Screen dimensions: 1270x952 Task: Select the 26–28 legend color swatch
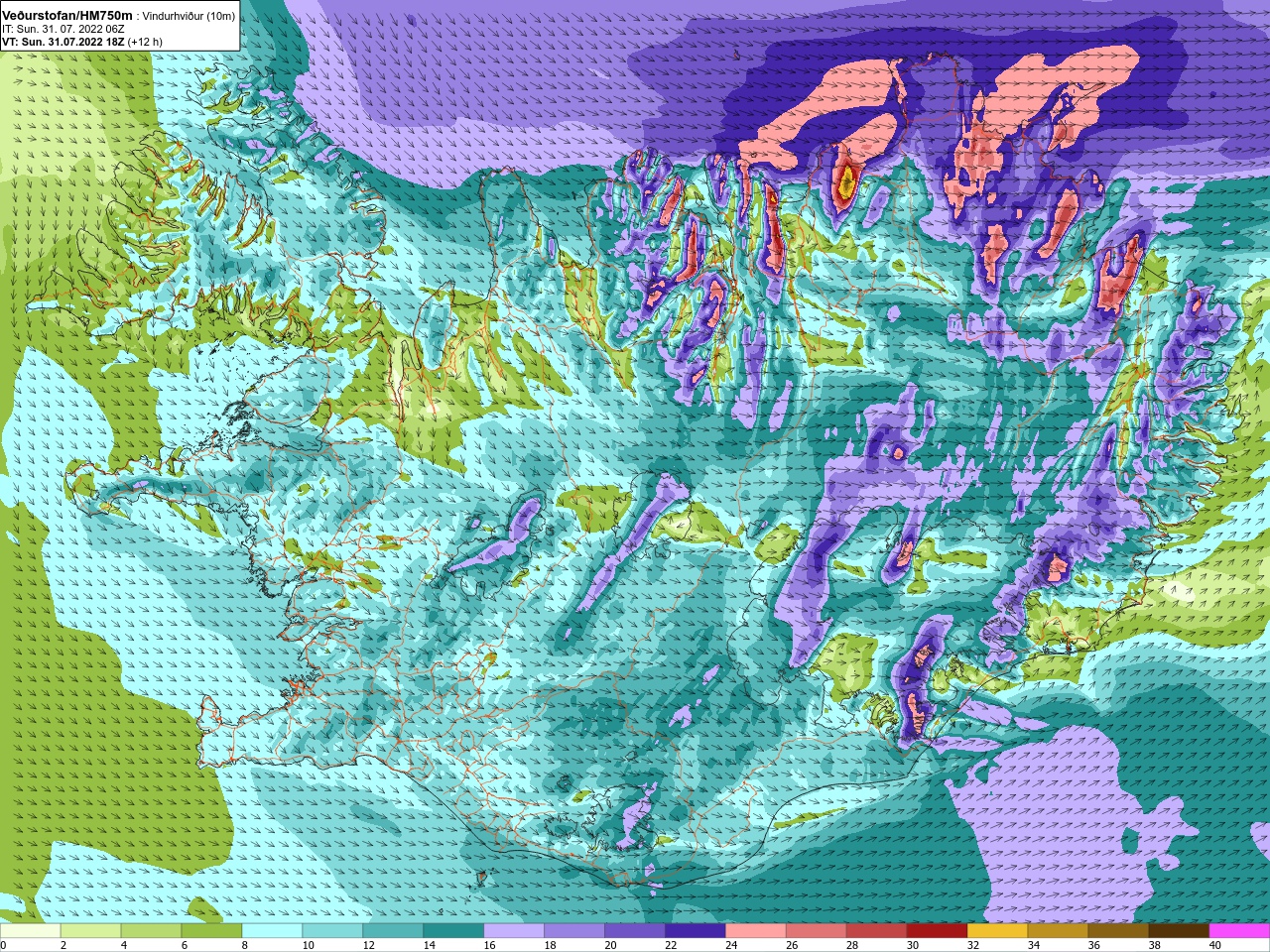(x=818, y=931)
